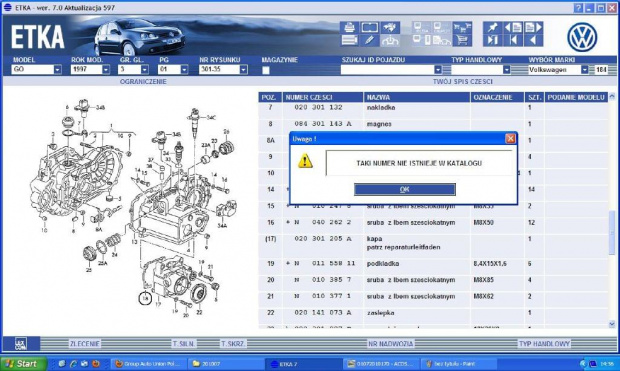Click the steering wheel icon
The width and height of the screenshot is (620, 371).
(x=390, y=40)
